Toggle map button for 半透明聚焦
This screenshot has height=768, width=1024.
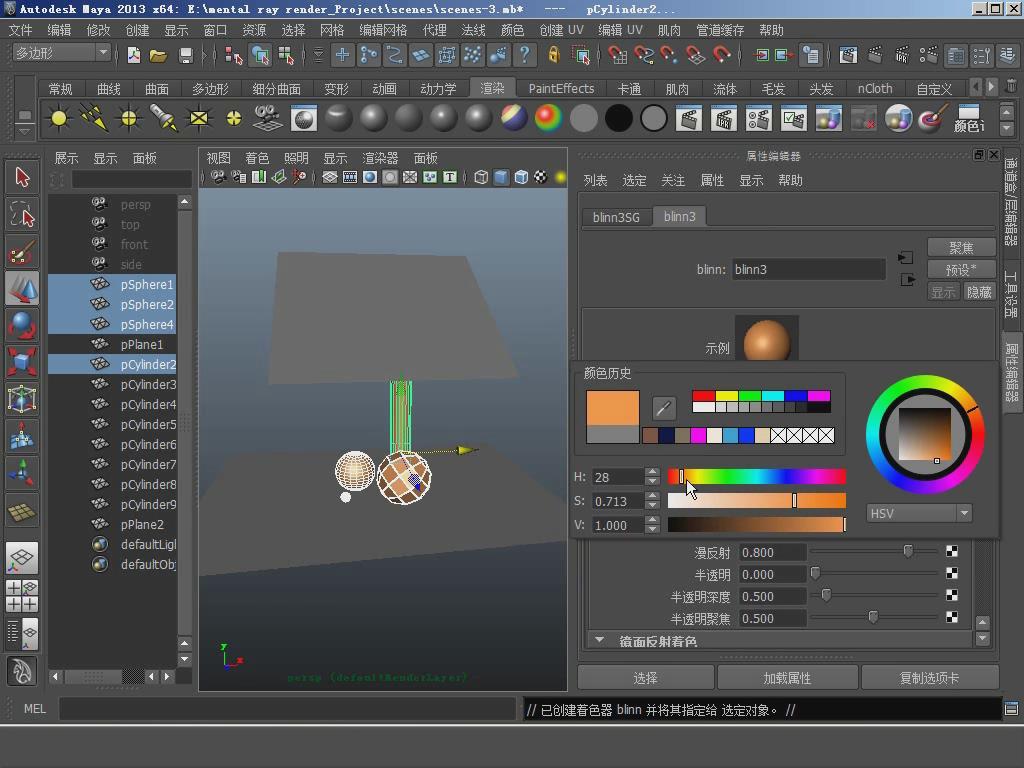coord(952,617)
